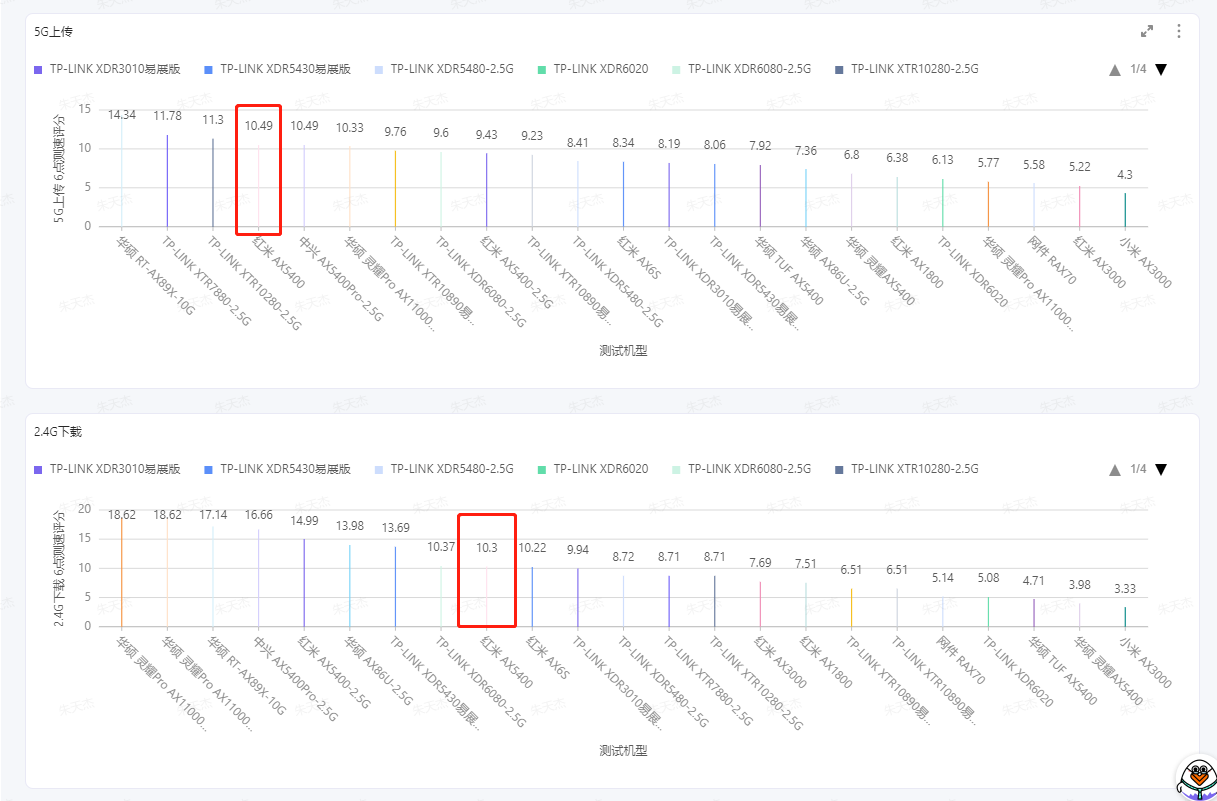Toggle TP-LINK XDR6020 legend entry in 5G上传 chart
The height and width of the screenshot is (801, 1217).
593,69
